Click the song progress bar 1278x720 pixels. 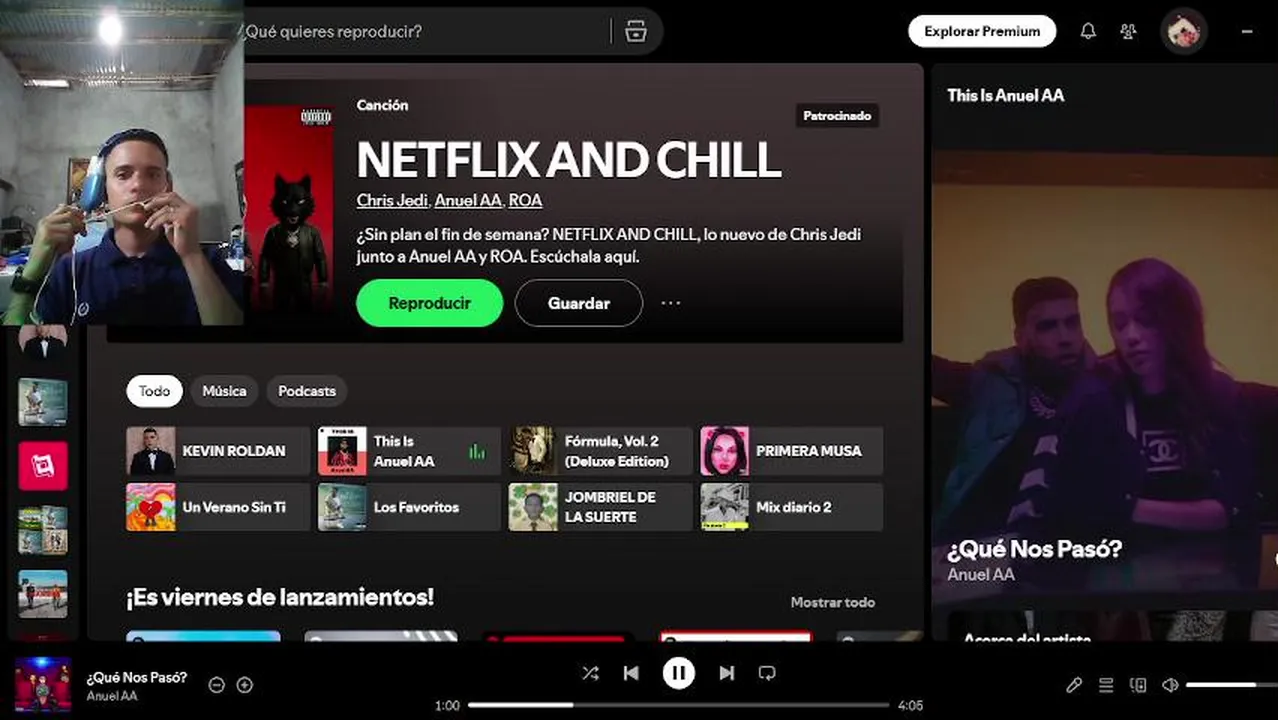click(678, 705)
